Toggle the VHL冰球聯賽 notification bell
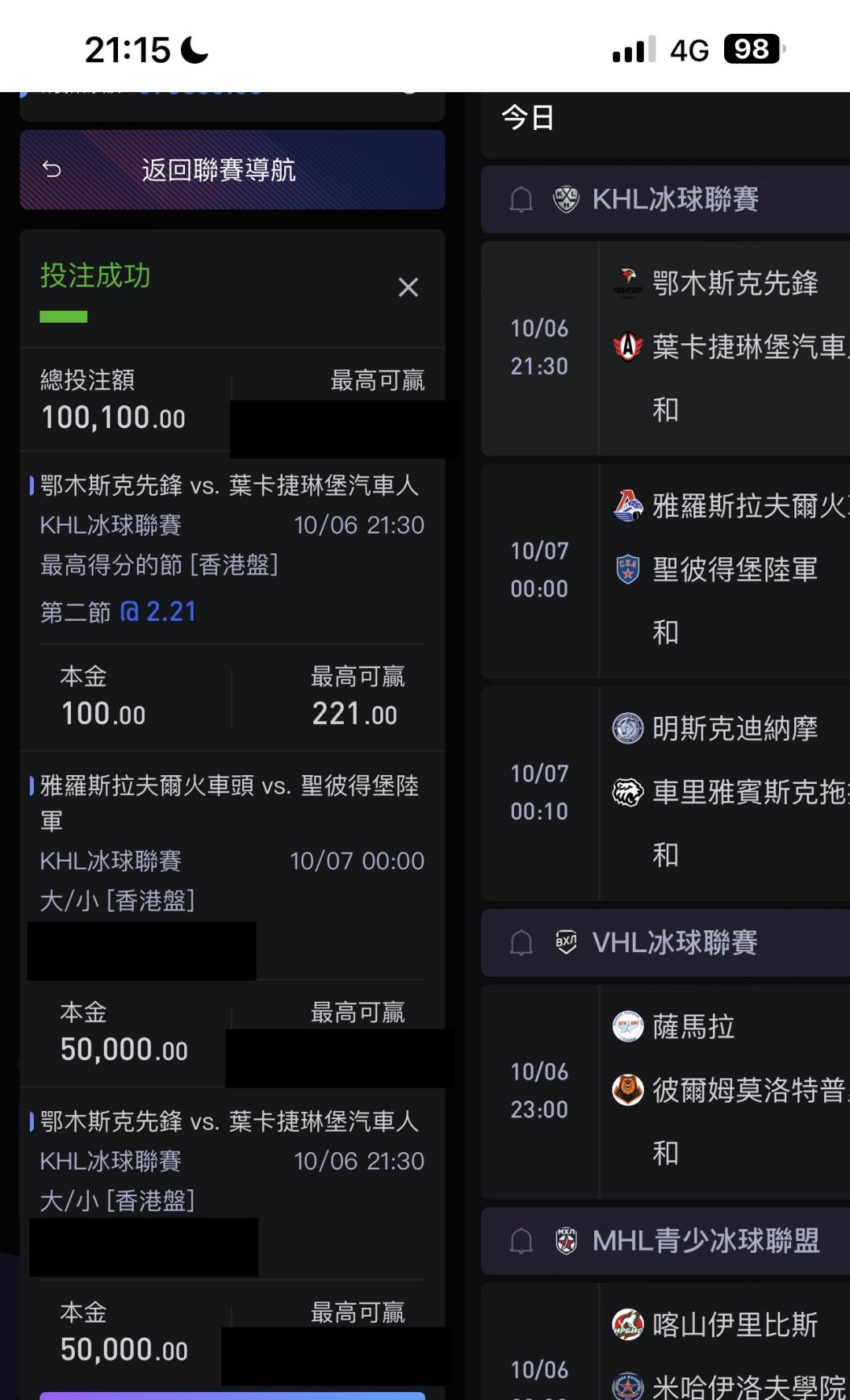Image resolution: width=850 pixels, height=1400 pixels. 521,943
